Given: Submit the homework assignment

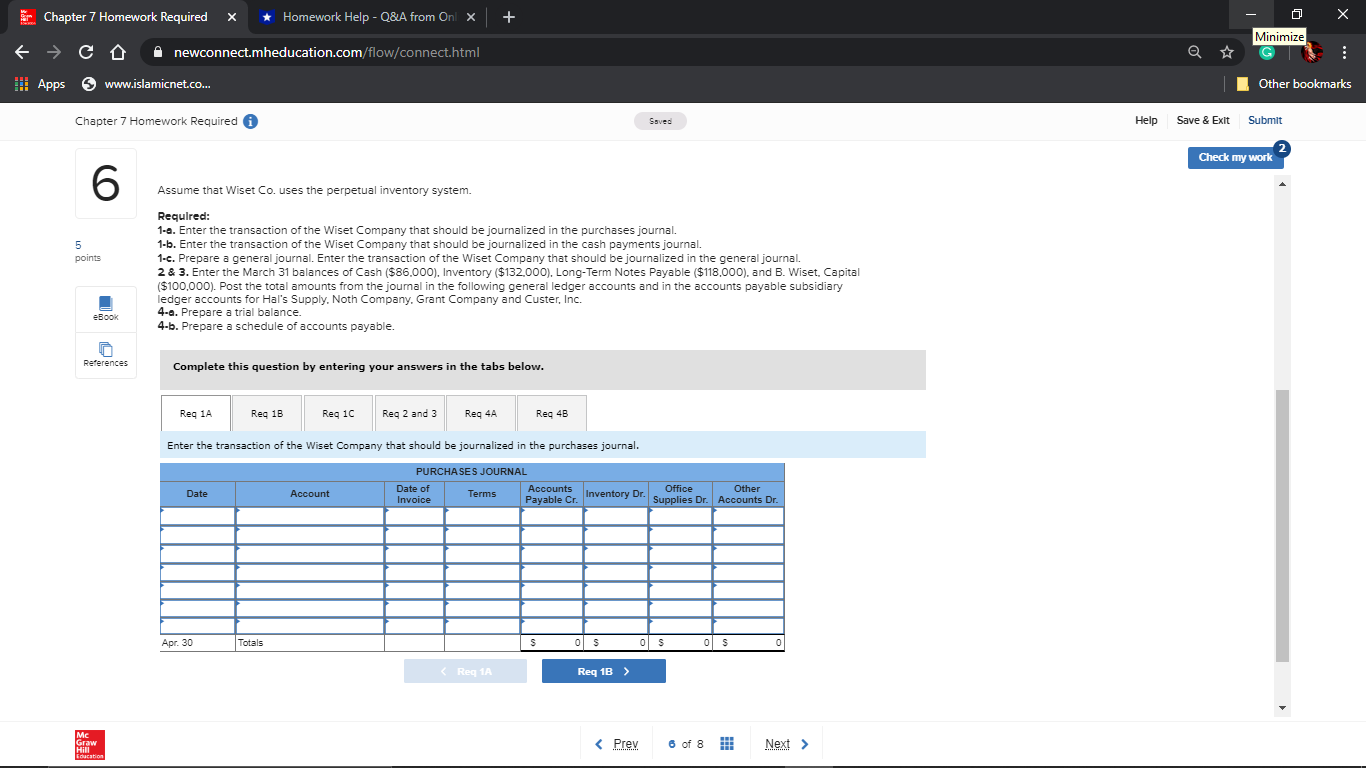Looking at the screenshot, I should tap(1264, 120).
